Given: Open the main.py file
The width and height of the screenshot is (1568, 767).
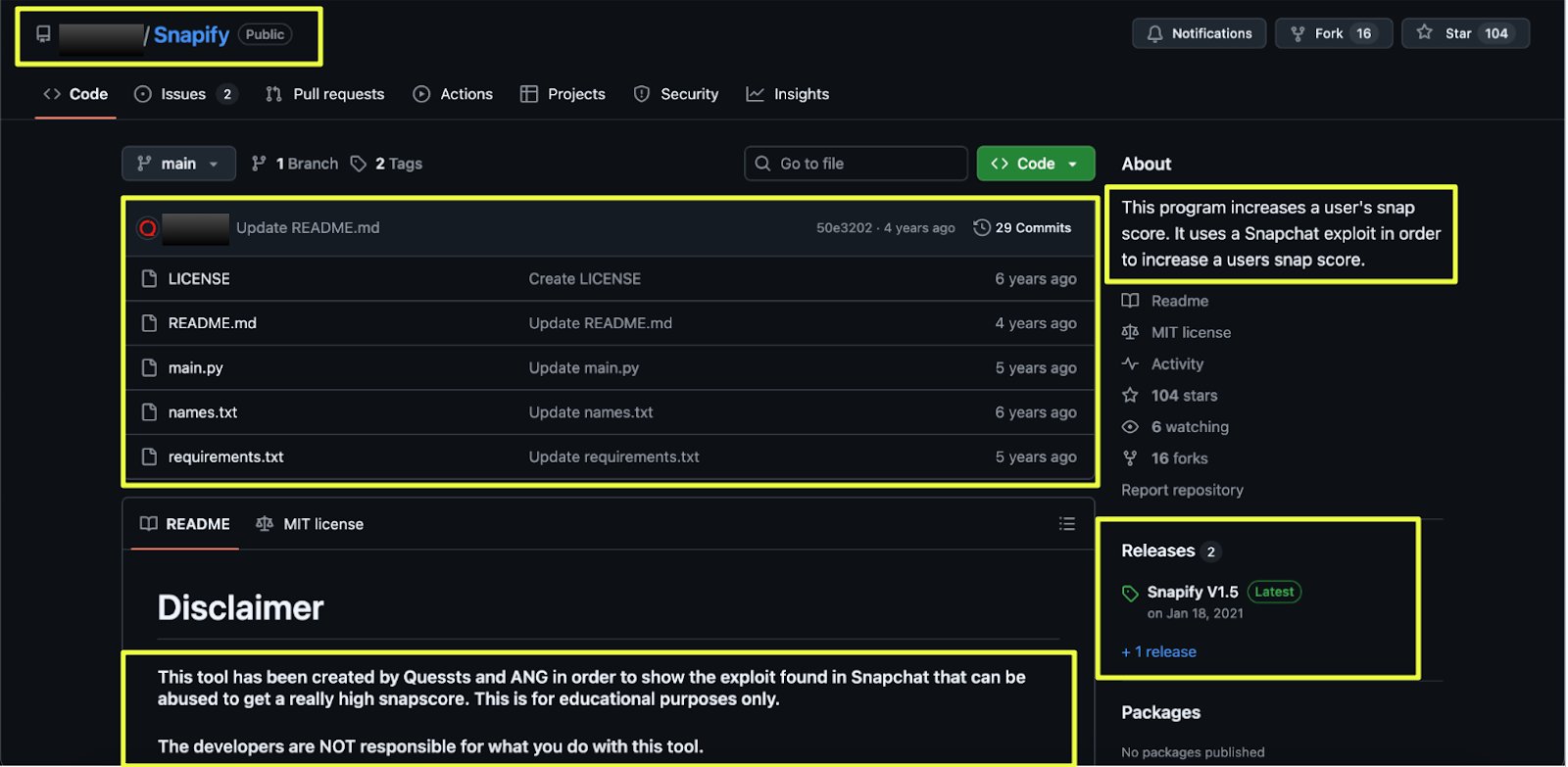Looking at the screenshot, I should (196, 368).
